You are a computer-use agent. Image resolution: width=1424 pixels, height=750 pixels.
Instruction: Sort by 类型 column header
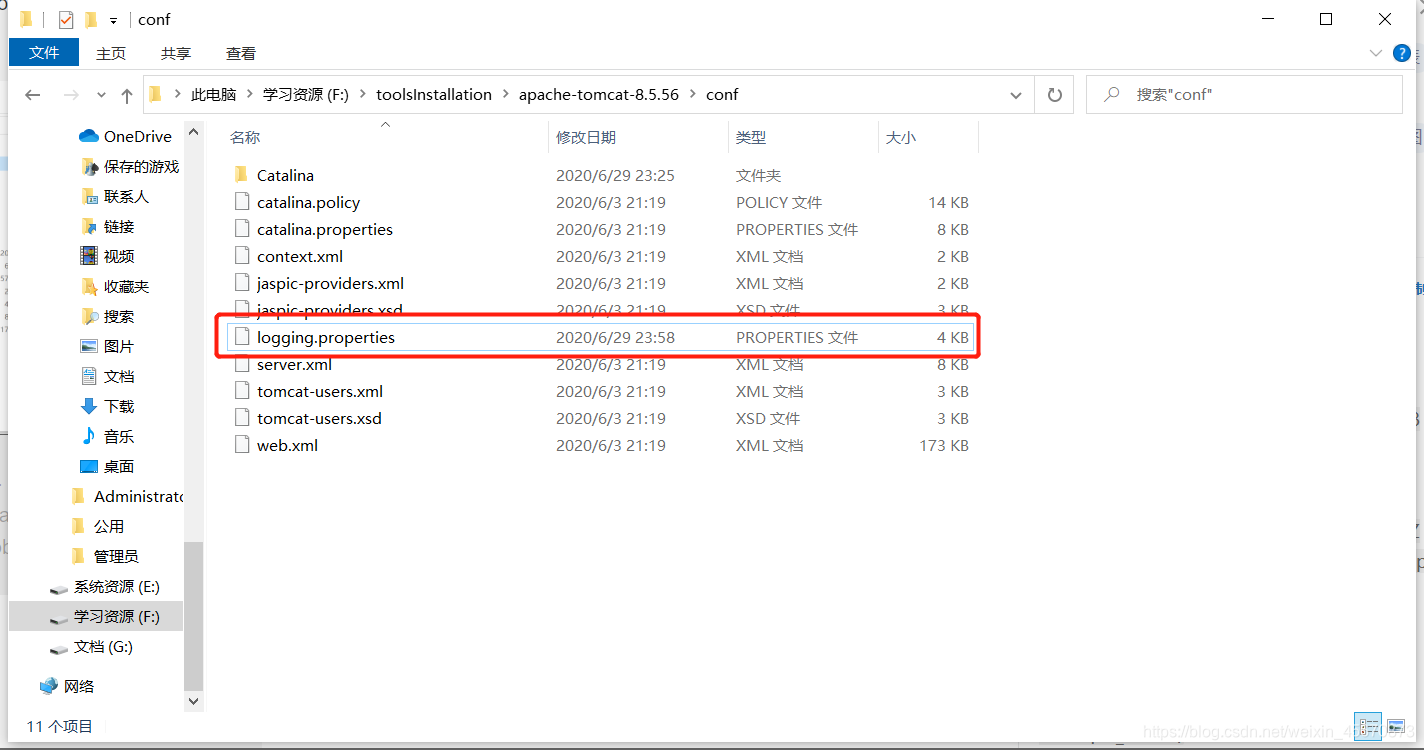click(x=751, y=137)
